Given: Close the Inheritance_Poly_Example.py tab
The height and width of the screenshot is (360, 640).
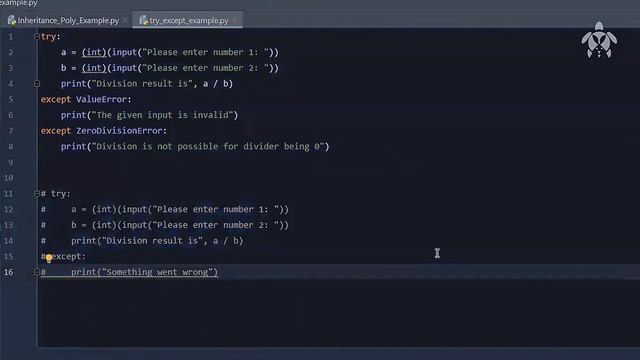Looking at the screenshot, I should click(125, 20).
